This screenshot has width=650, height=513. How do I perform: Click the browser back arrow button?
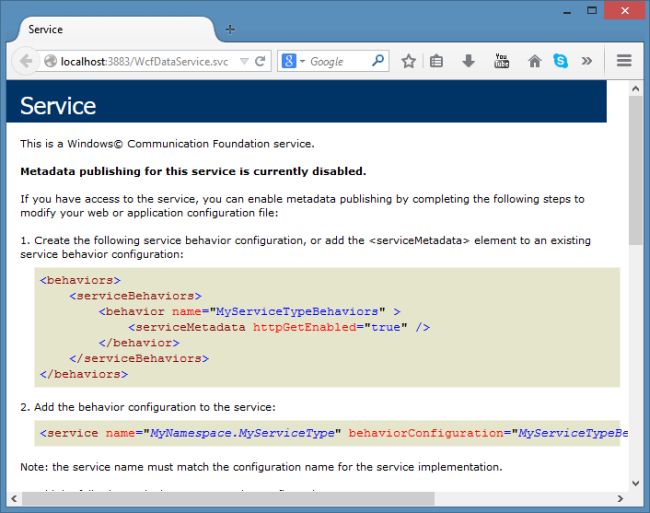[x=25, y=61]
